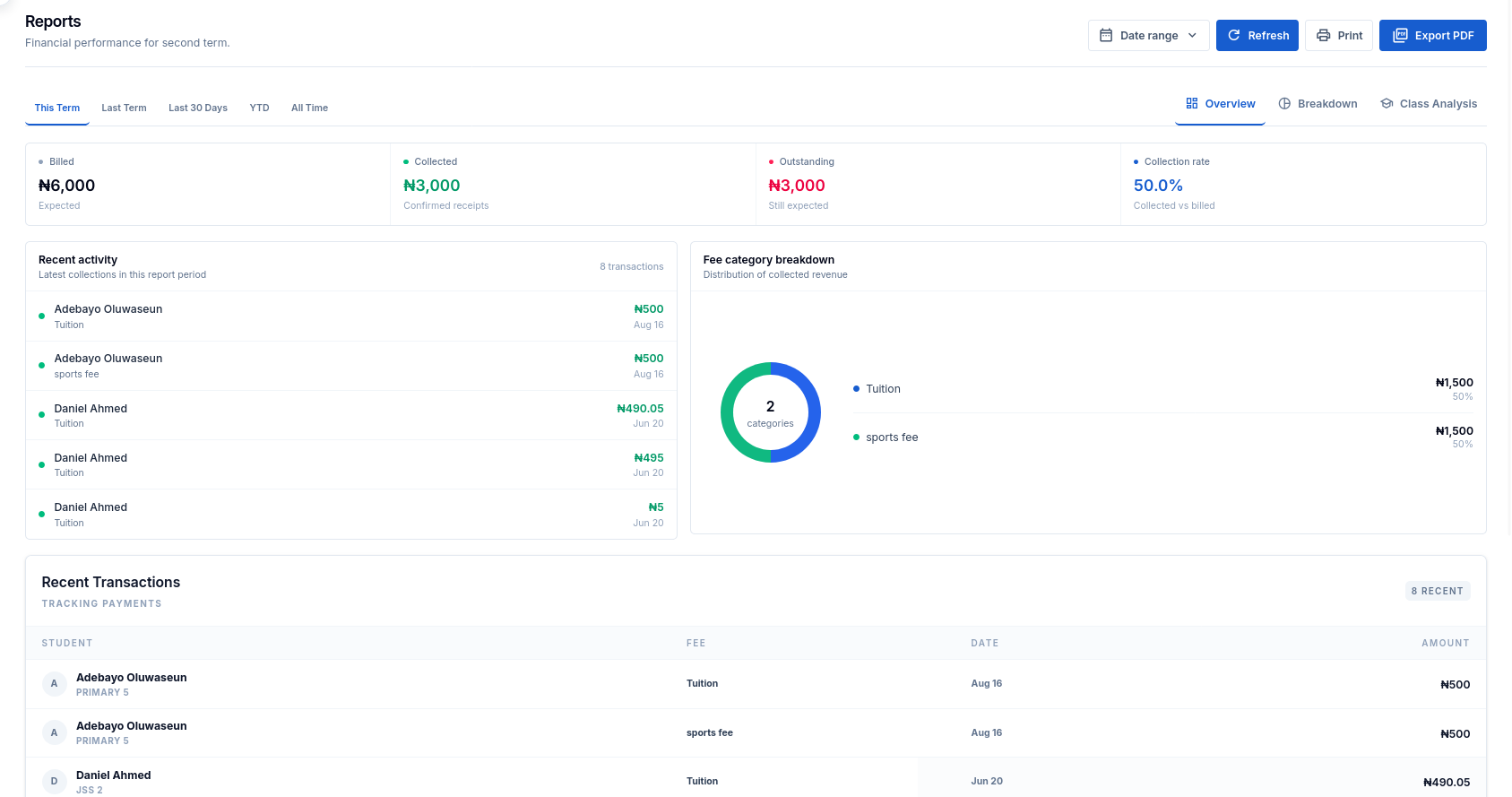Select Daniel Ahmed ₦495 activity amount
The height and width of the screenshot is (797, 1512).
(649, 458)
